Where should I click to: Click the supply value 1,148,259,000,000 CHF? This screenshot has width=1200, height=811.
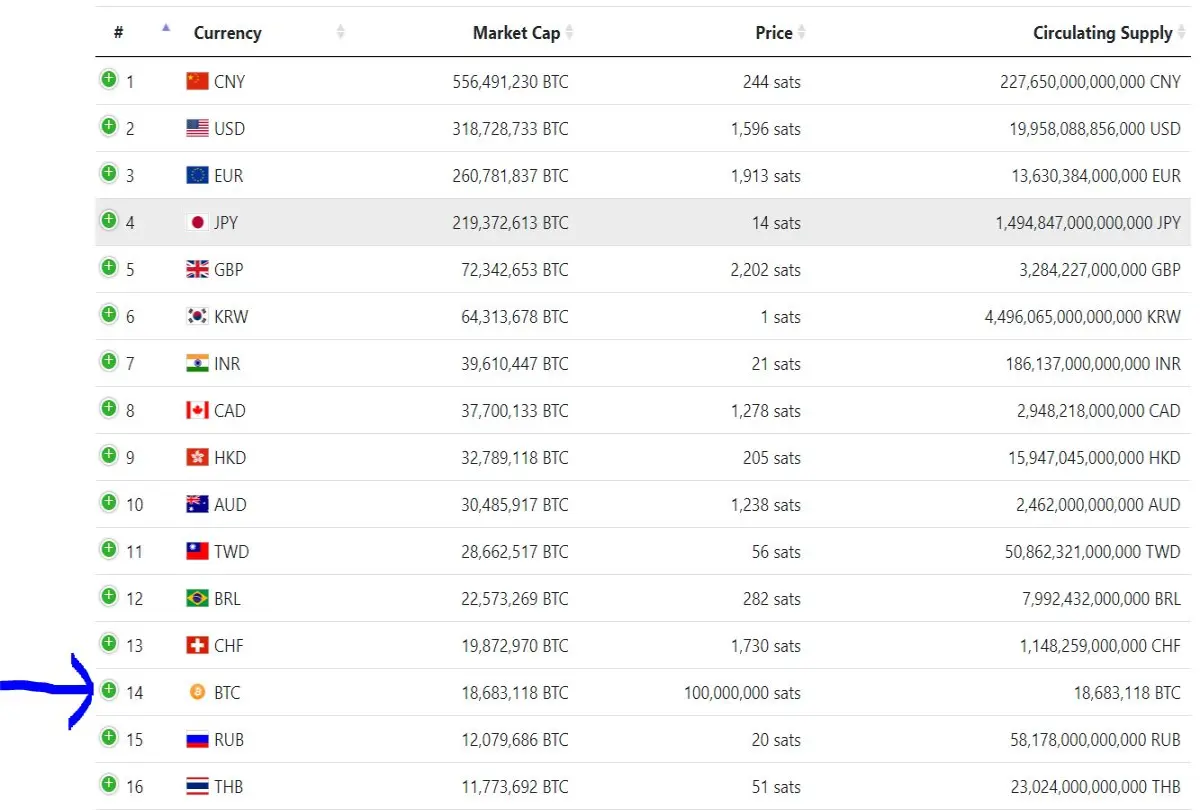[x=1100, y=646]
